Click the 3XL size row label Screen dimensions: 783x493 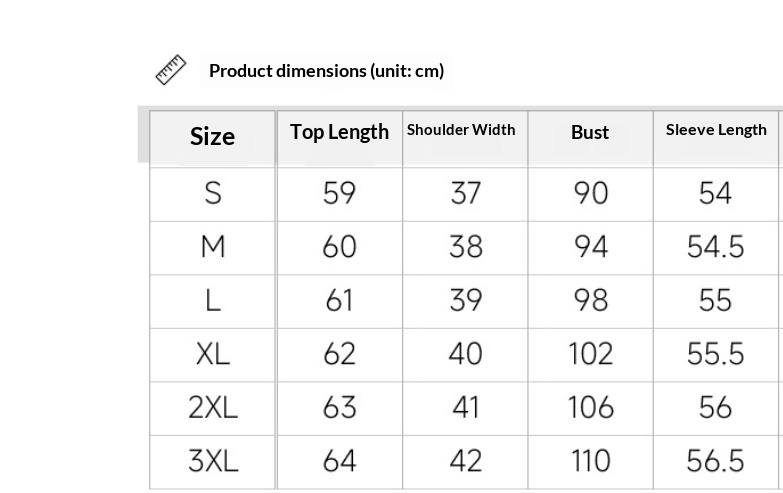pyautogui.click(x=212, y=461)
